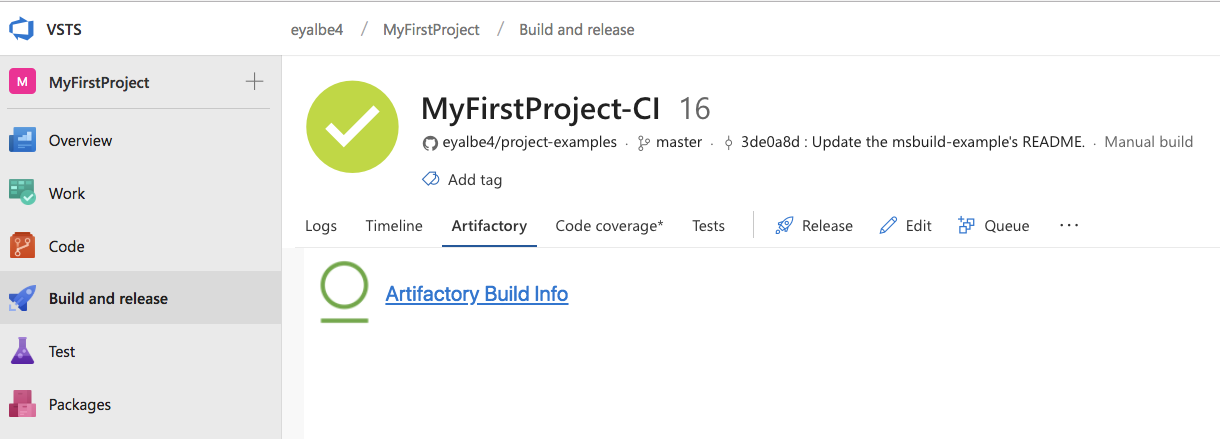Open the Test flask icon

[22, 351]
